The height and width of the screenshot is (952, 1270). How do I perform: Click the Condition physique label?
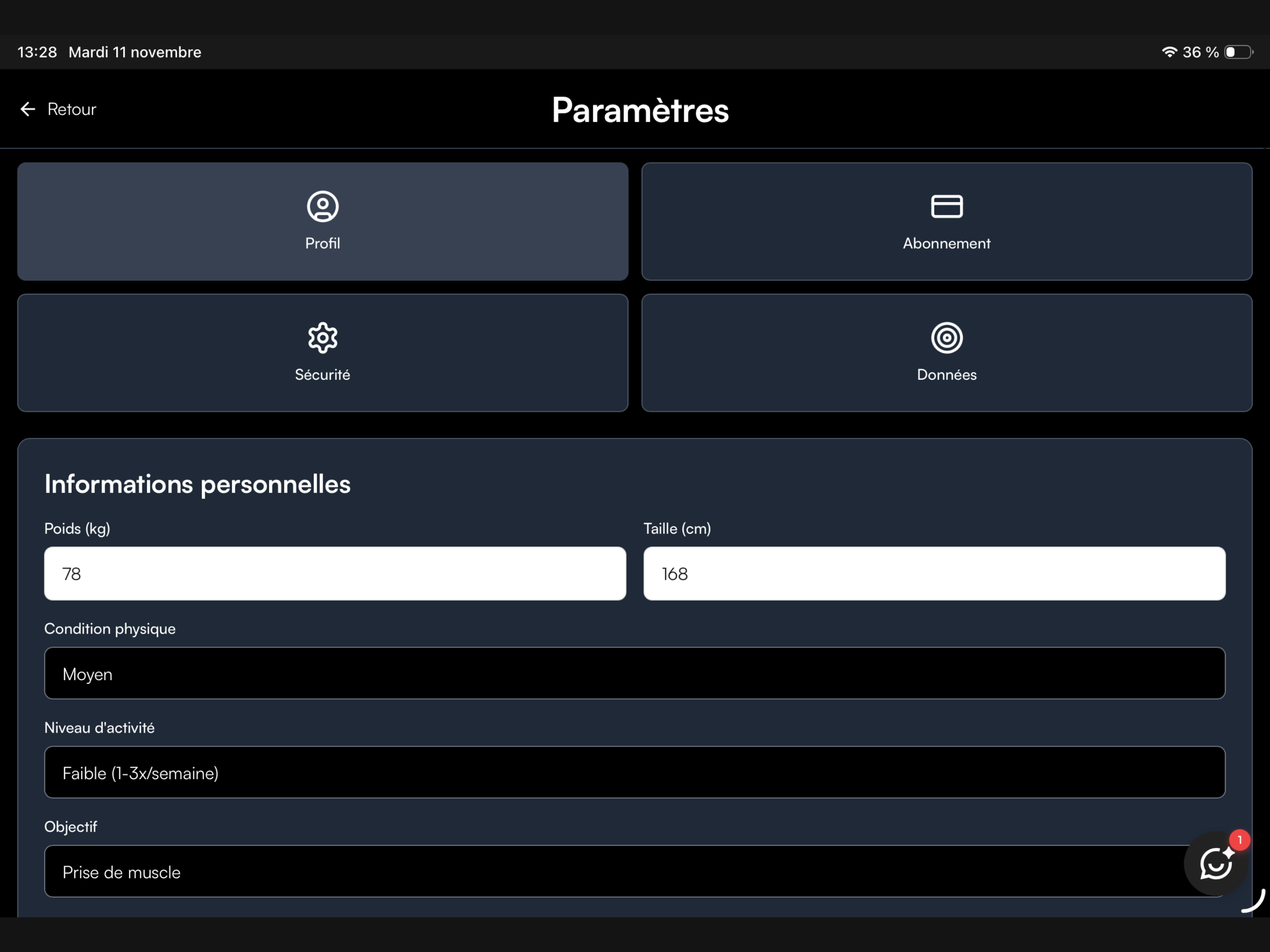110,629
